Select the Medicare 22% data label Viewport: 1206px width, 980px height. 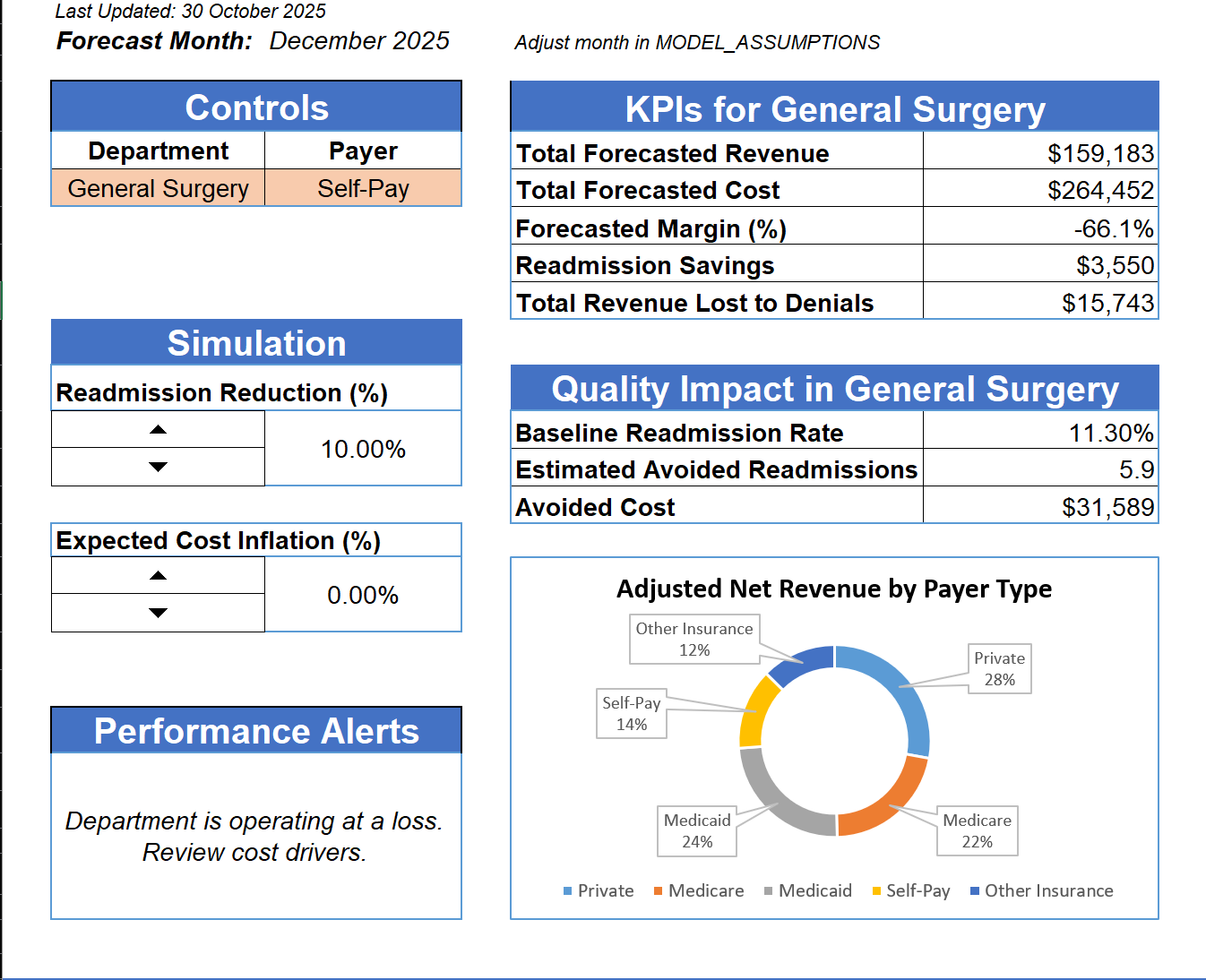pos(977,831)
